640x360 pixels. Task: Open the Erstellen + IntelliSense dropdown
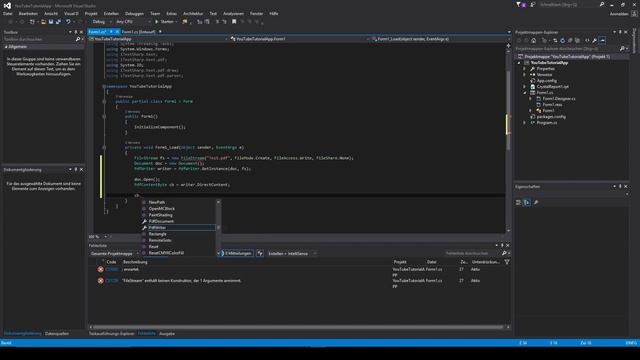point(292,253)
